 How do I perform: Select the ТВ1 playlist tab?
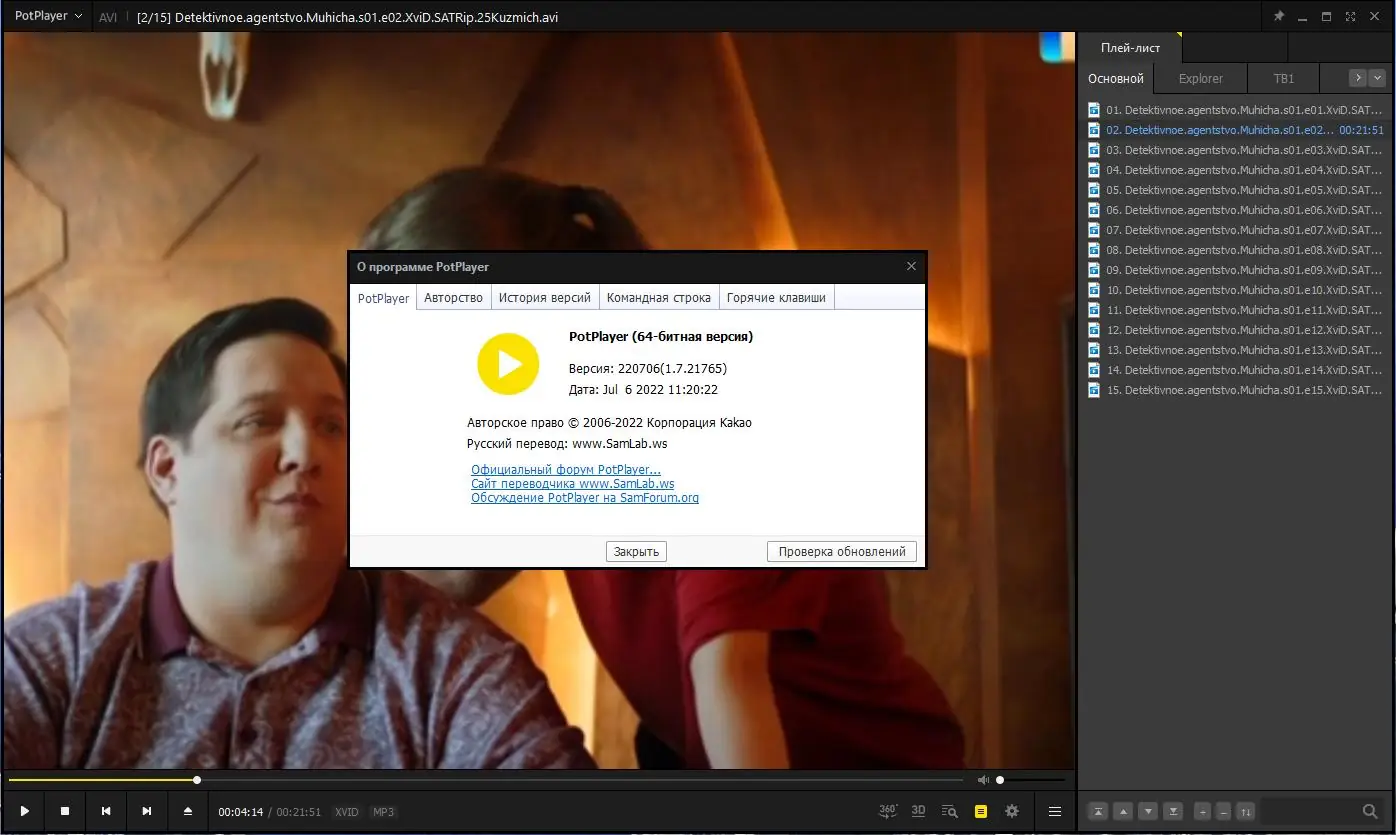(1284, 78)
